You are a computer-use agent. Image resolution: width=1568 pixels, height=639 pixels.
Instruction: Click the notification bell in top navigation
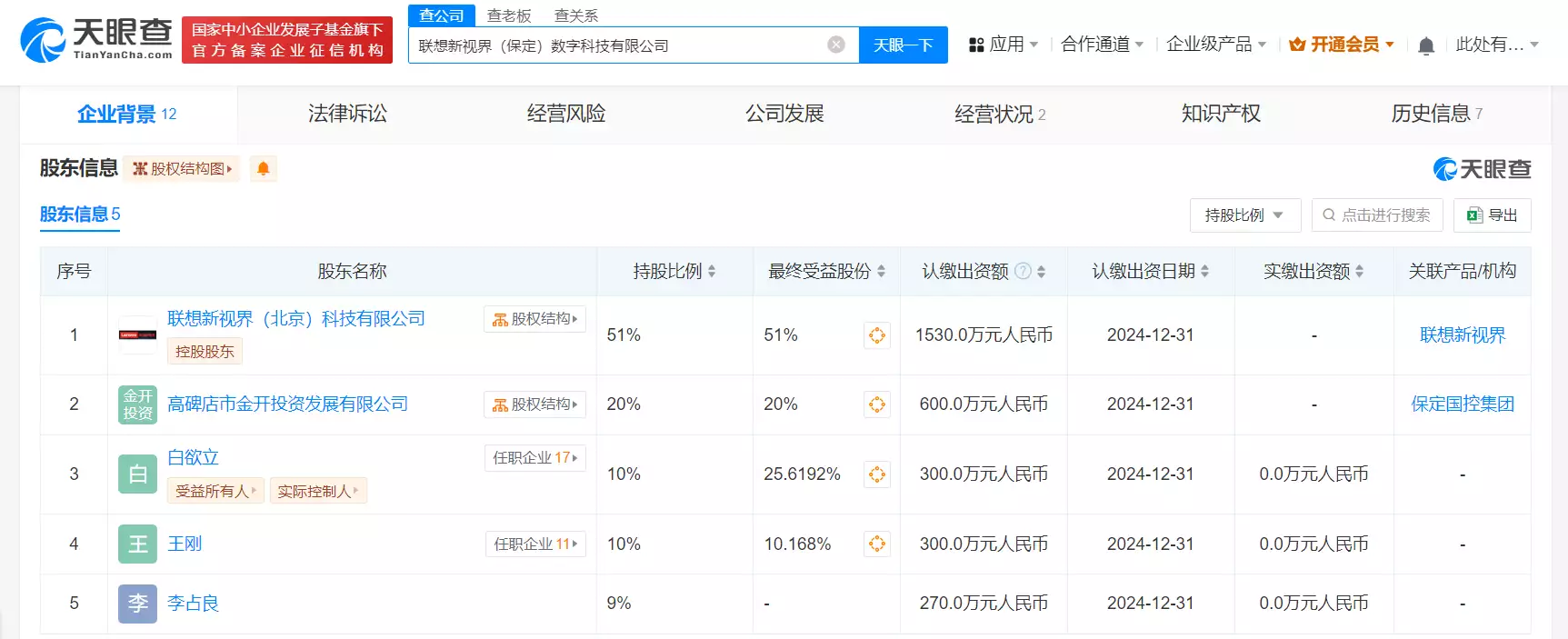(1425, 45)
